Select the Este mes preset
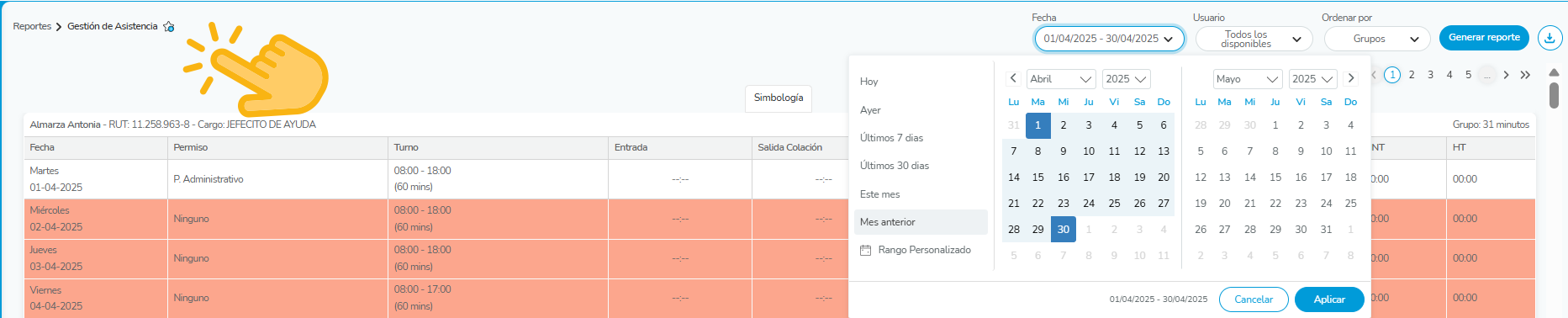1568x318 pixels. [x=879, y=194]
